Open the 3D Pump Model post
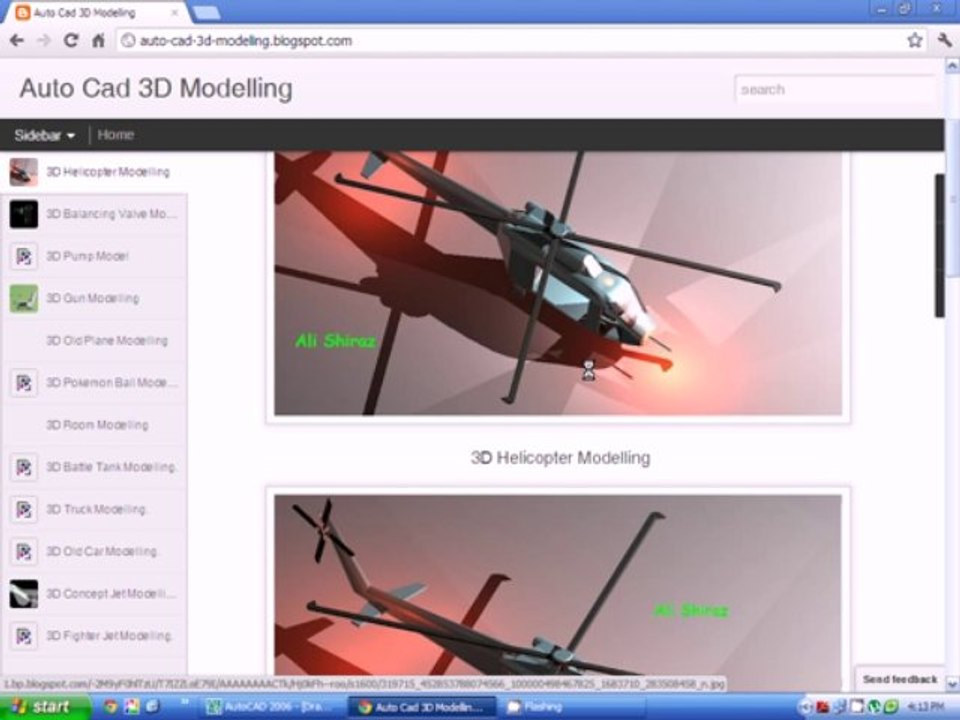This screenshot has width=960, height=720. pos(88,257)
